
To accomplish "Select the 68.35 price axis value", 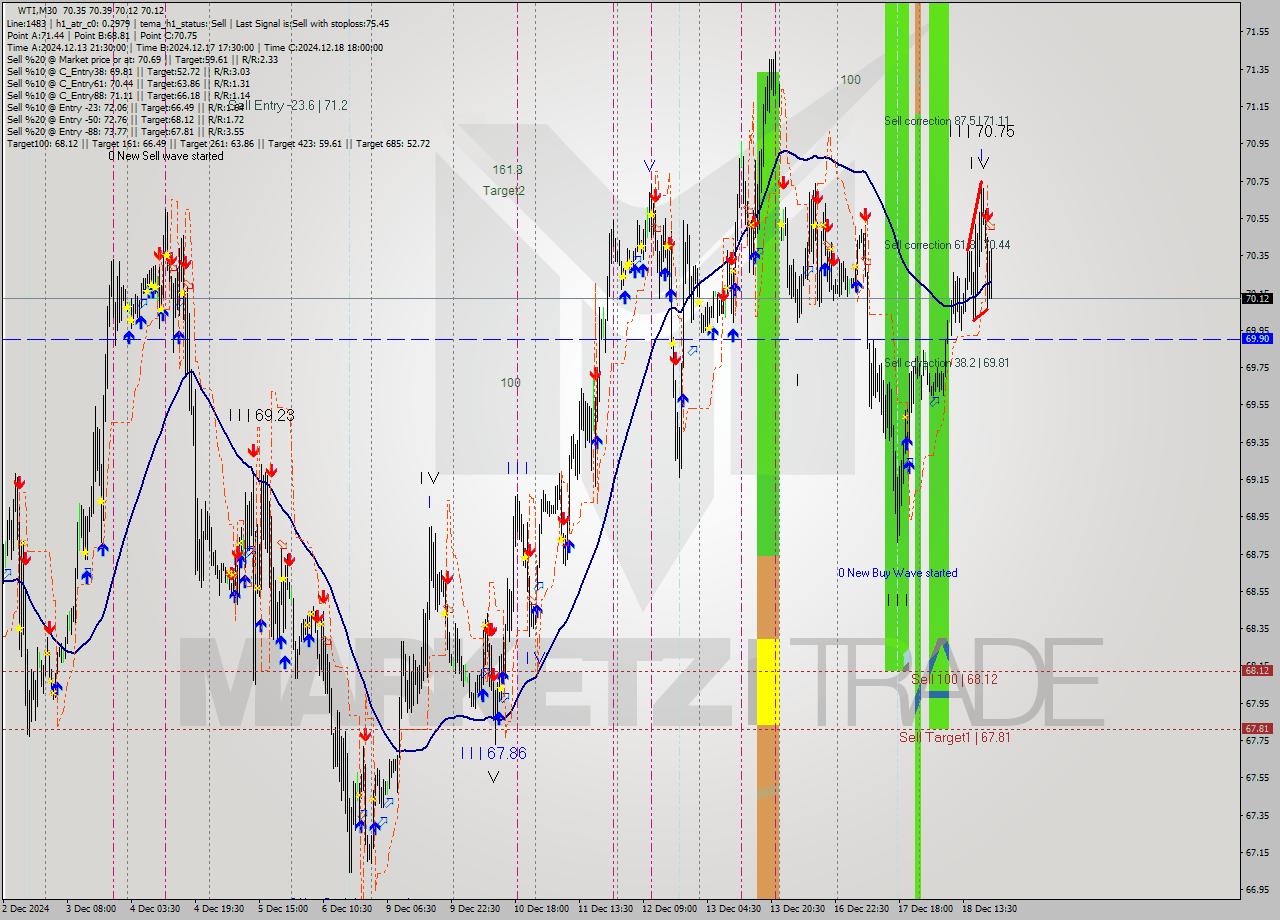I will coord(1259,628).
